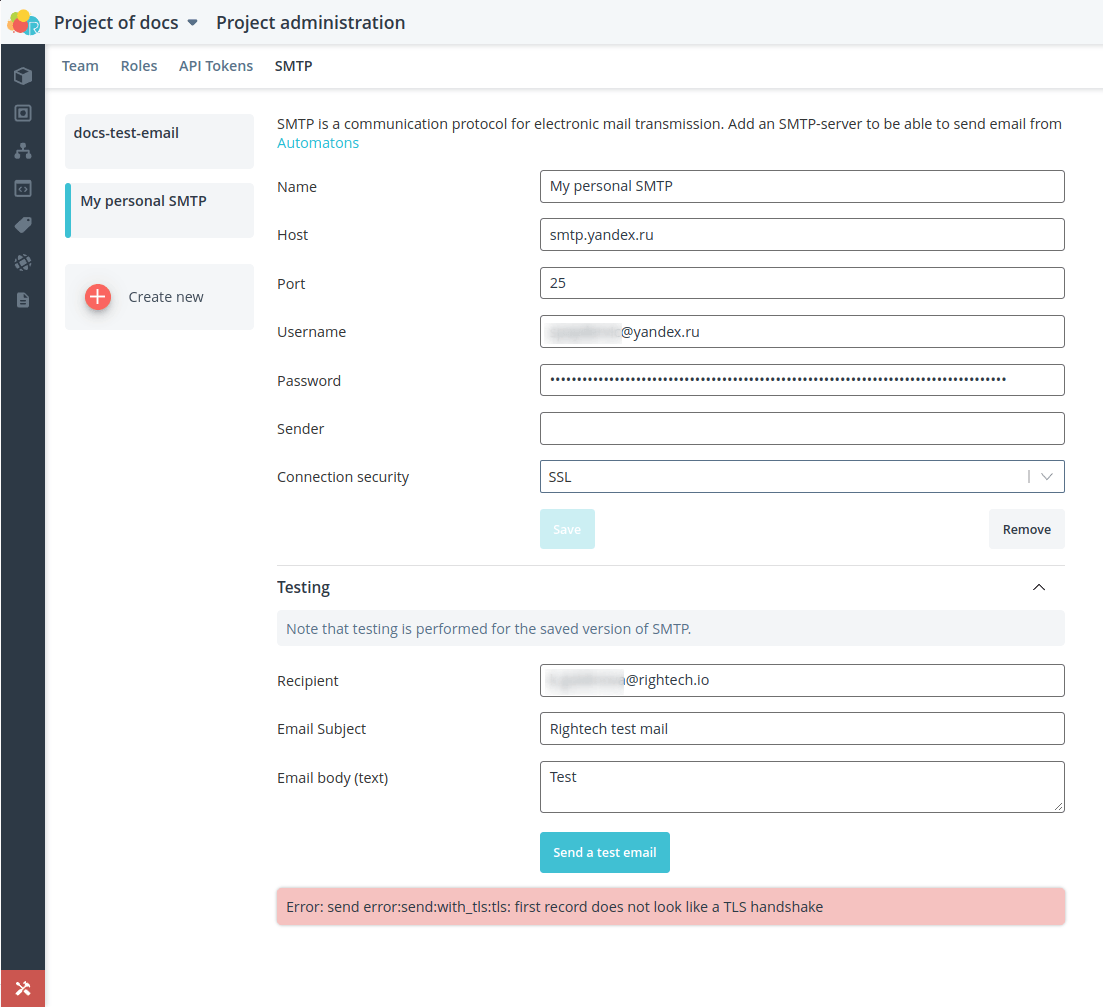Open the hierarchy tree icon in sidebar

click(x=23, y=150)
